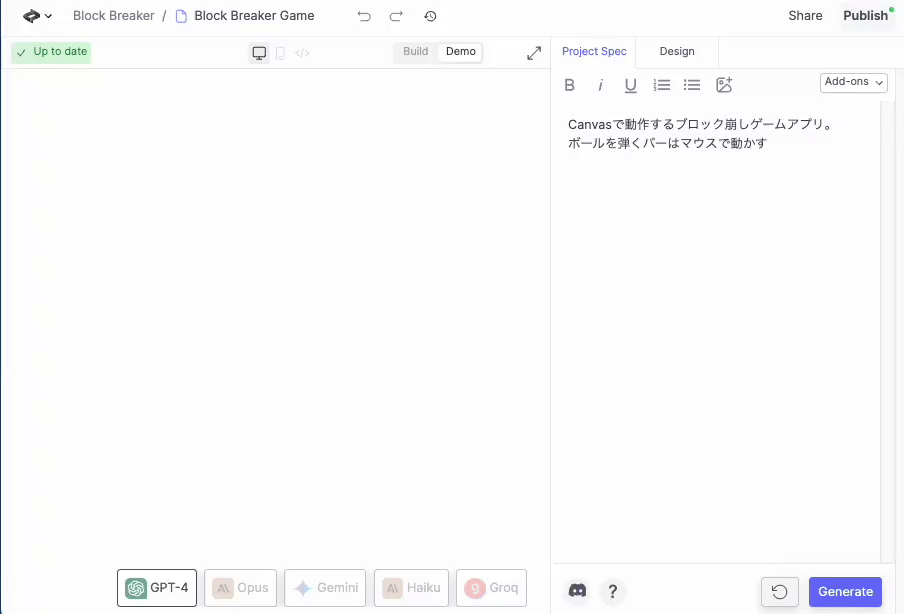
Task: Click the Share button
Action: [x=805, y=16]
